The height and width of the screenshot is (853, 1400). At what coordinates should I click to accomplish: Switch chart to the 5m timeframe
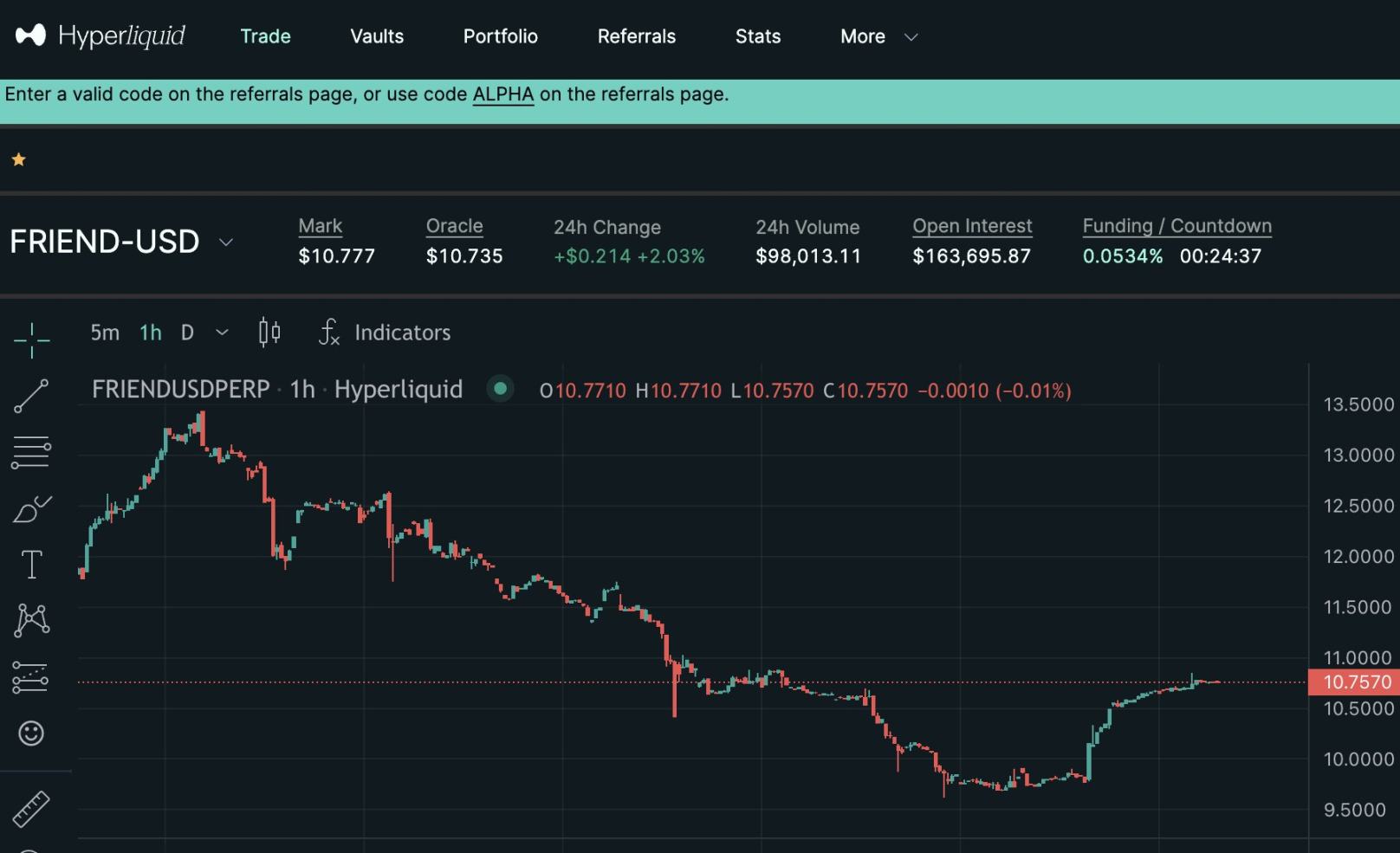105,332
